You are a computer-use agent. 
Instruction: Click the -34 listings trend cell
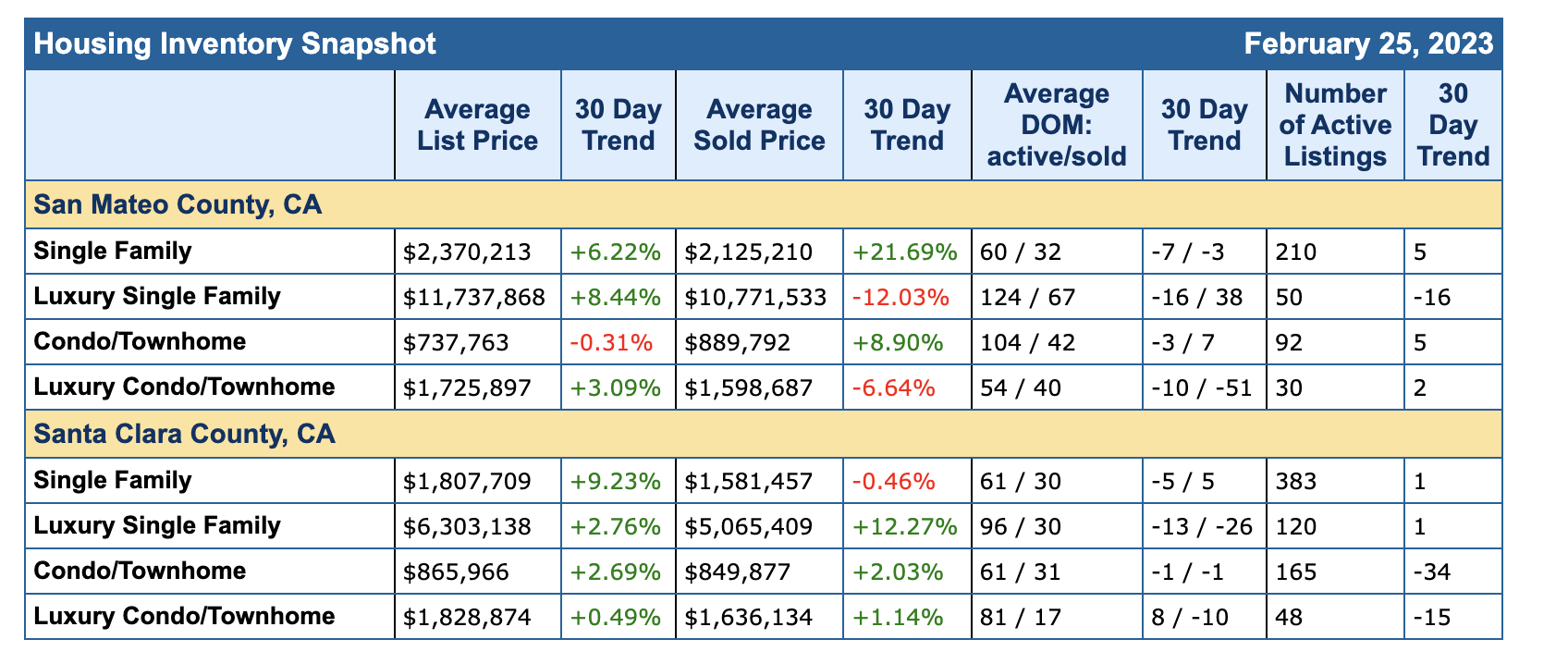(x=1432, y=572)
